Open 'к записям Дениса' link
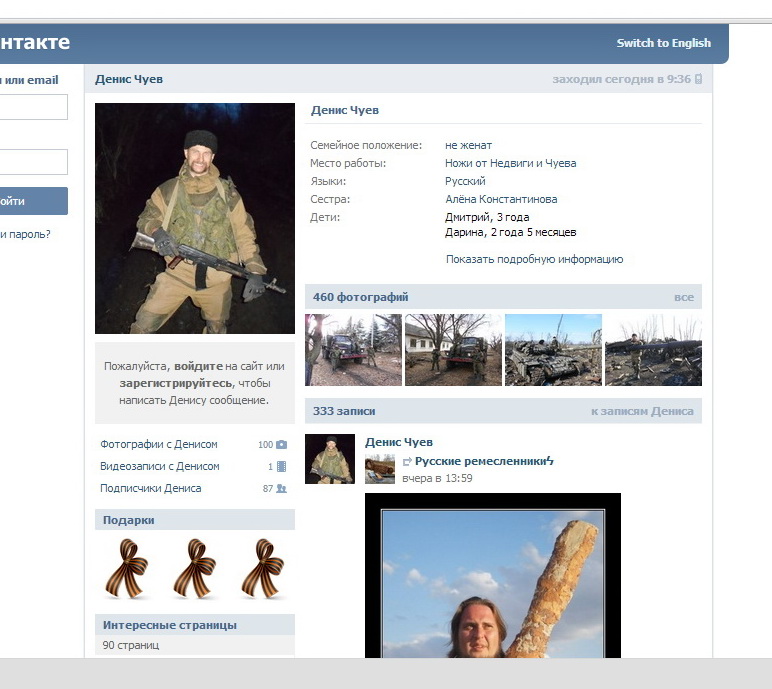Viewport: 772px width, 689px height. tap(642, 411)
